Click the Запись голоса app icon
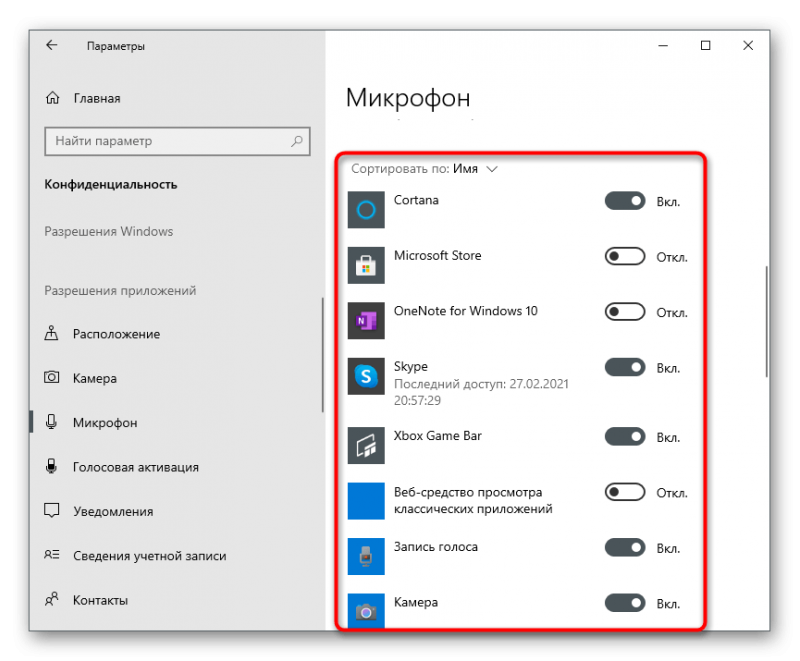Screen dimensions: 800x661 tap(366, 556)
